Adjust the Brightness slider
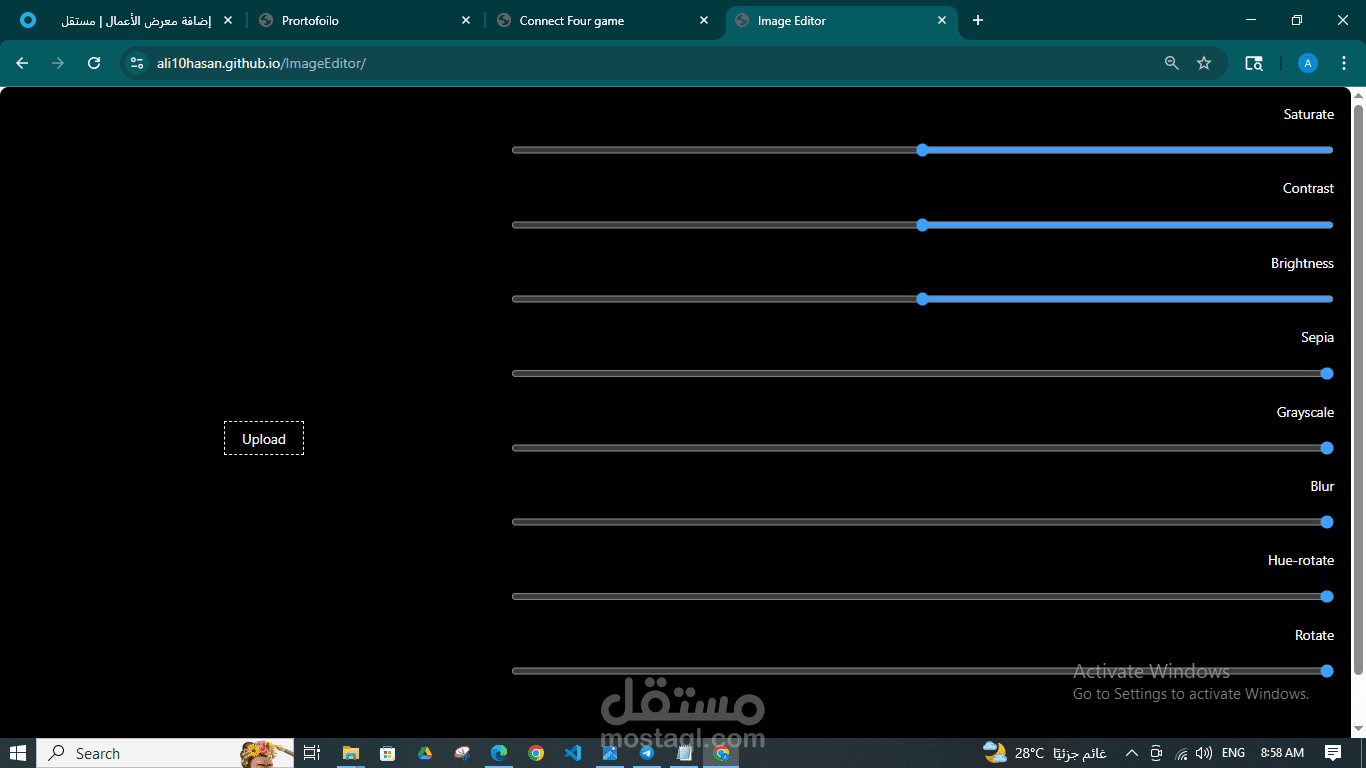1366x768 pixels. 922,299
